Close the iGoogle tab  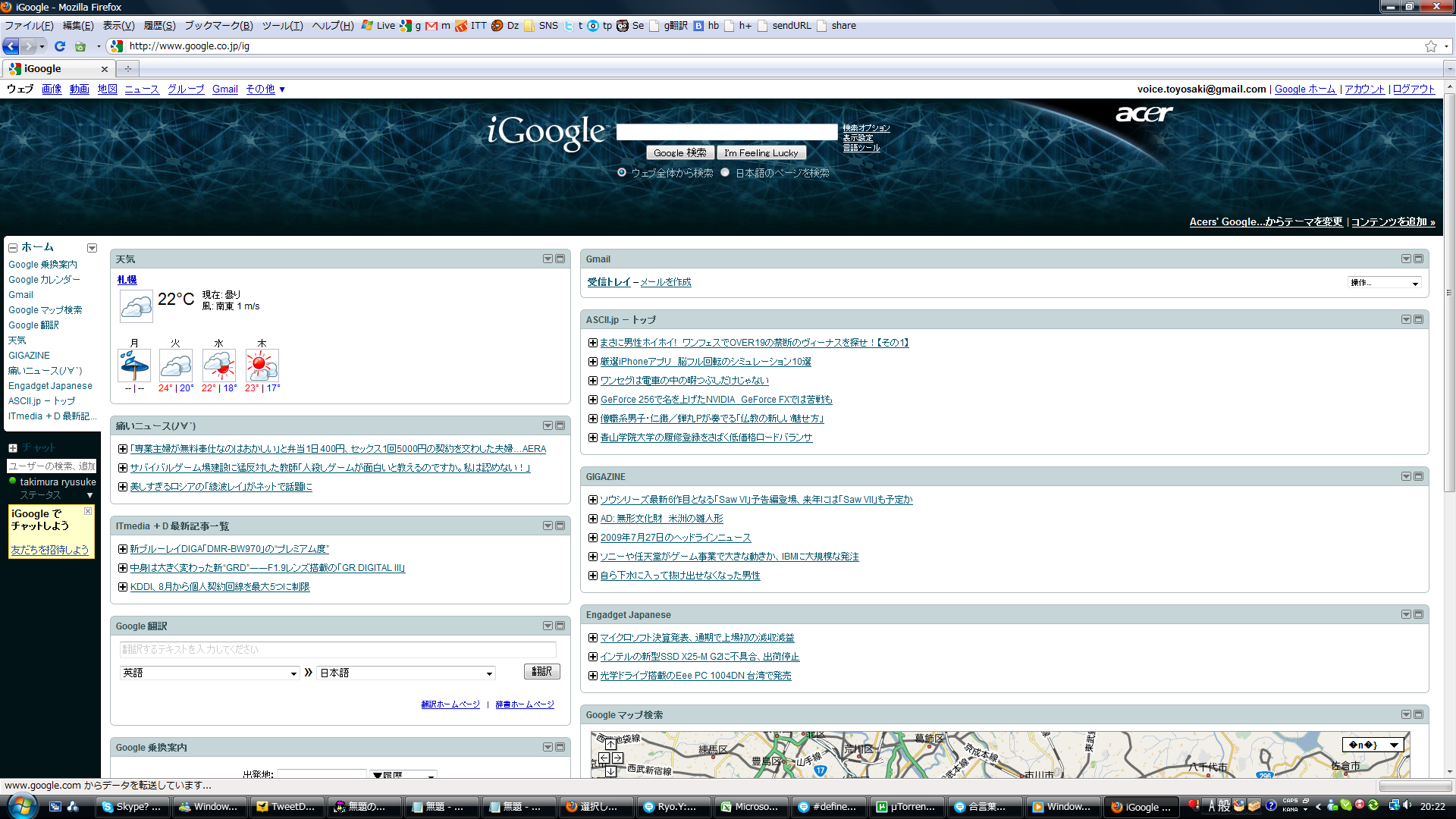tap(105, 69)
